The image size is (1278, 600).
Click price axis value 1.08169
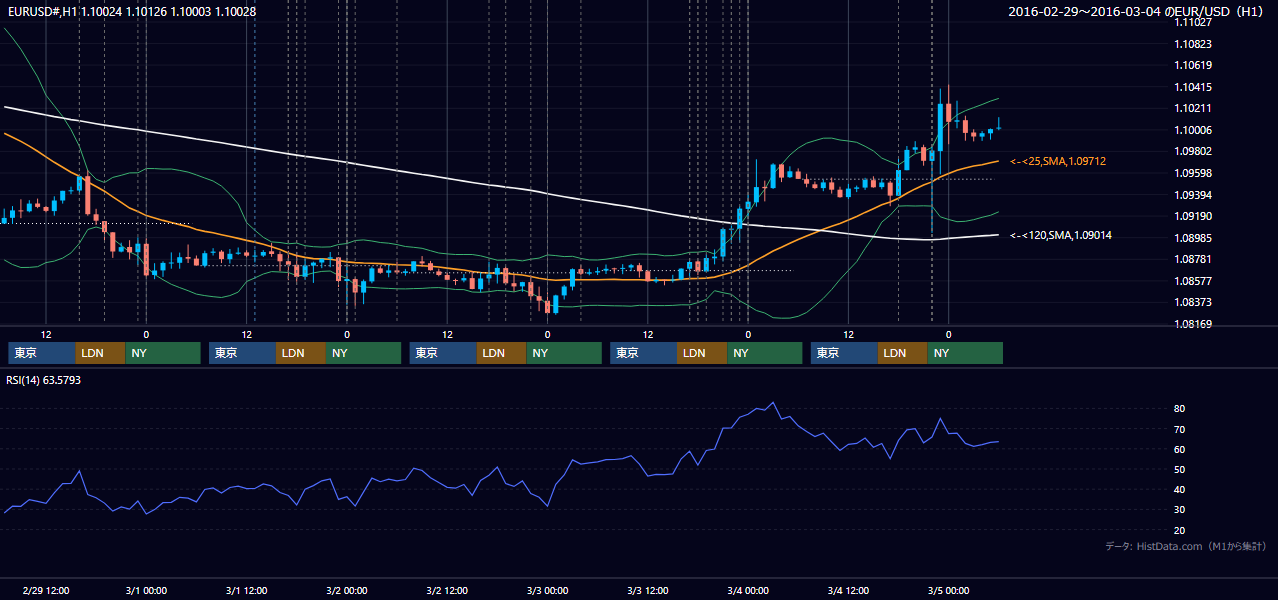(x=1193, y=324)
